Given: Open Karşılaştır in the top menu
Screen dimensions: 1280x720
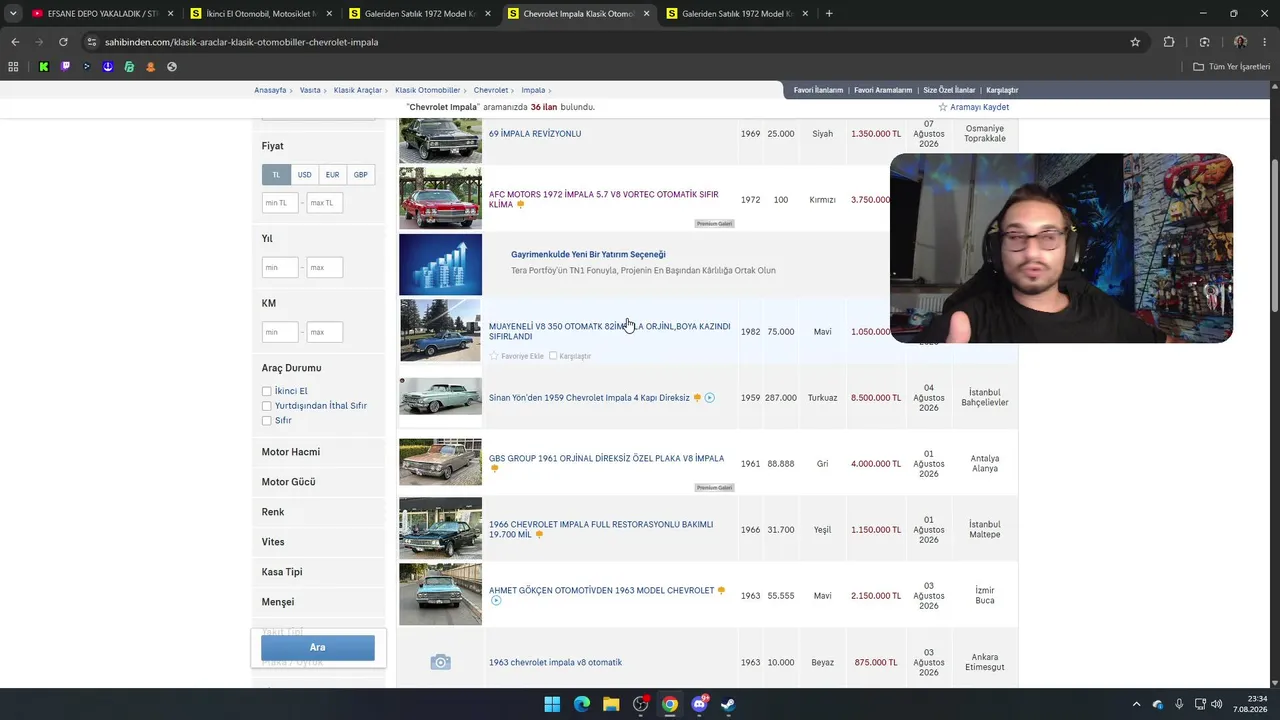Looking at the screenshot, I should click(x=1002, y=90).
